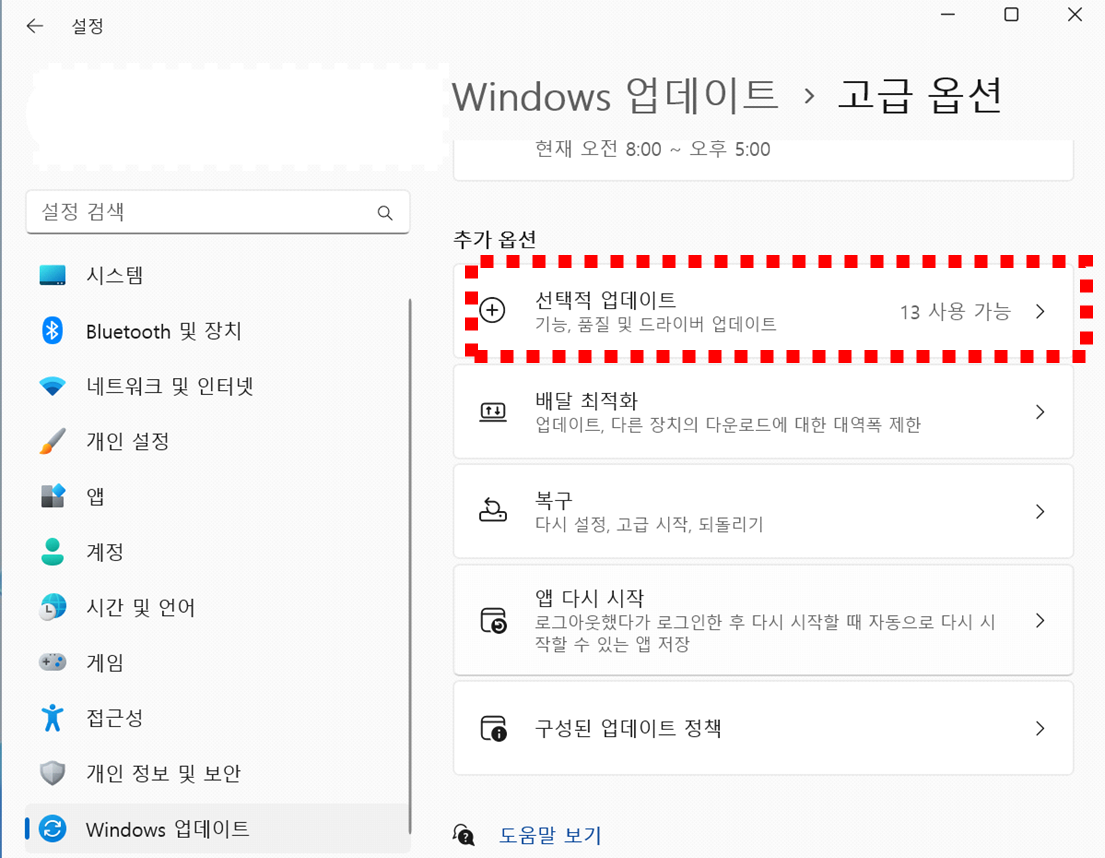Image resolution: width=1105 pixels, height=858 pixels.
Task: Click the 구성된 업데이트 정책 title
Action: (628, 728)
